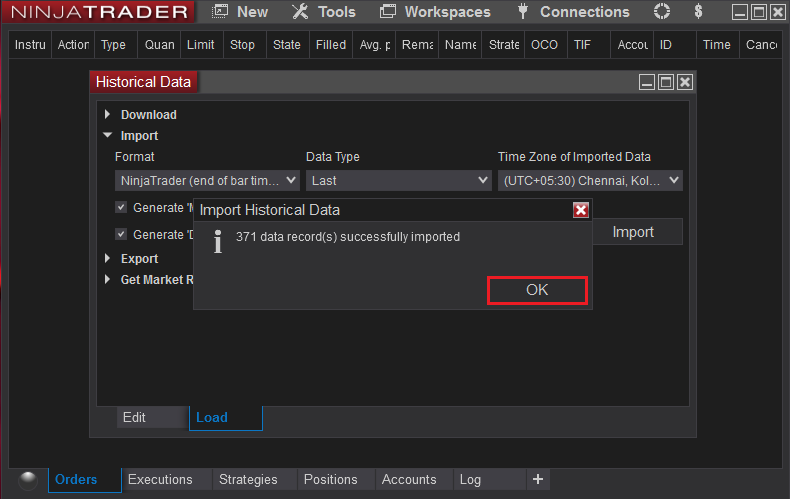Select the Orders tab
790x499 pixels.
[85, 479]
